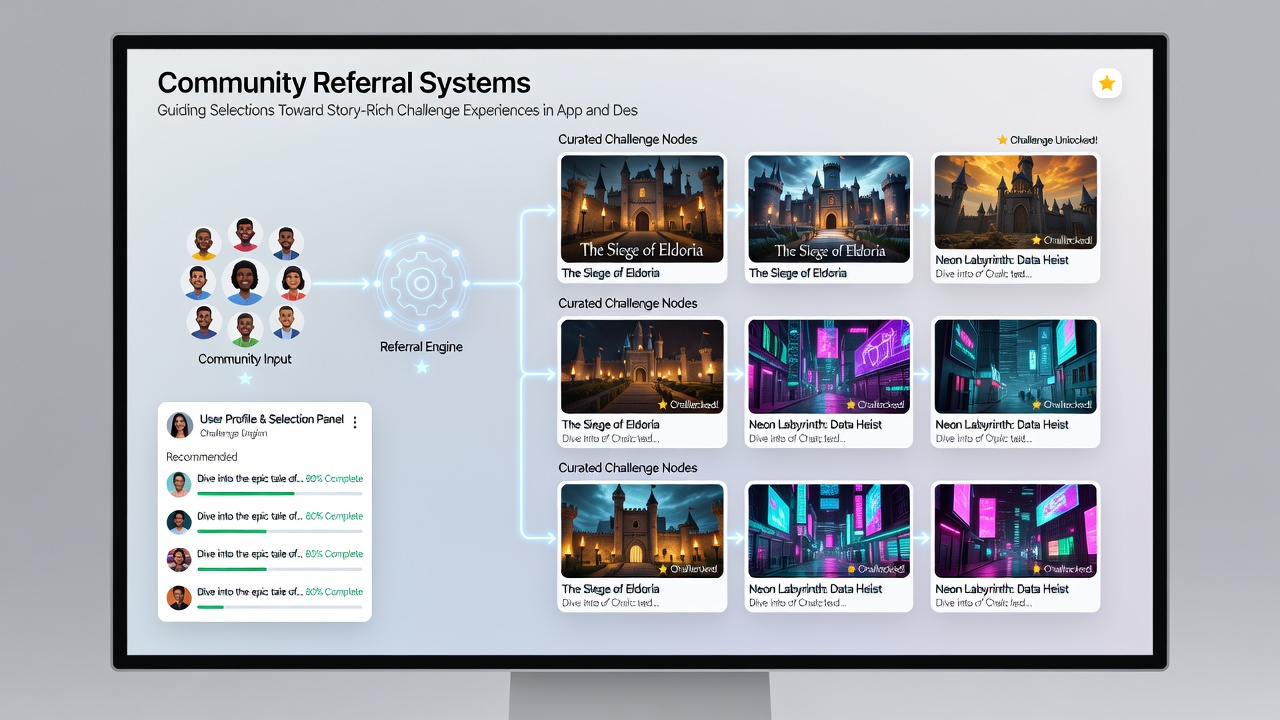
Task: Click 'The Siege of Eldoria' under garden path castle
Action: (x=610, y=424)
